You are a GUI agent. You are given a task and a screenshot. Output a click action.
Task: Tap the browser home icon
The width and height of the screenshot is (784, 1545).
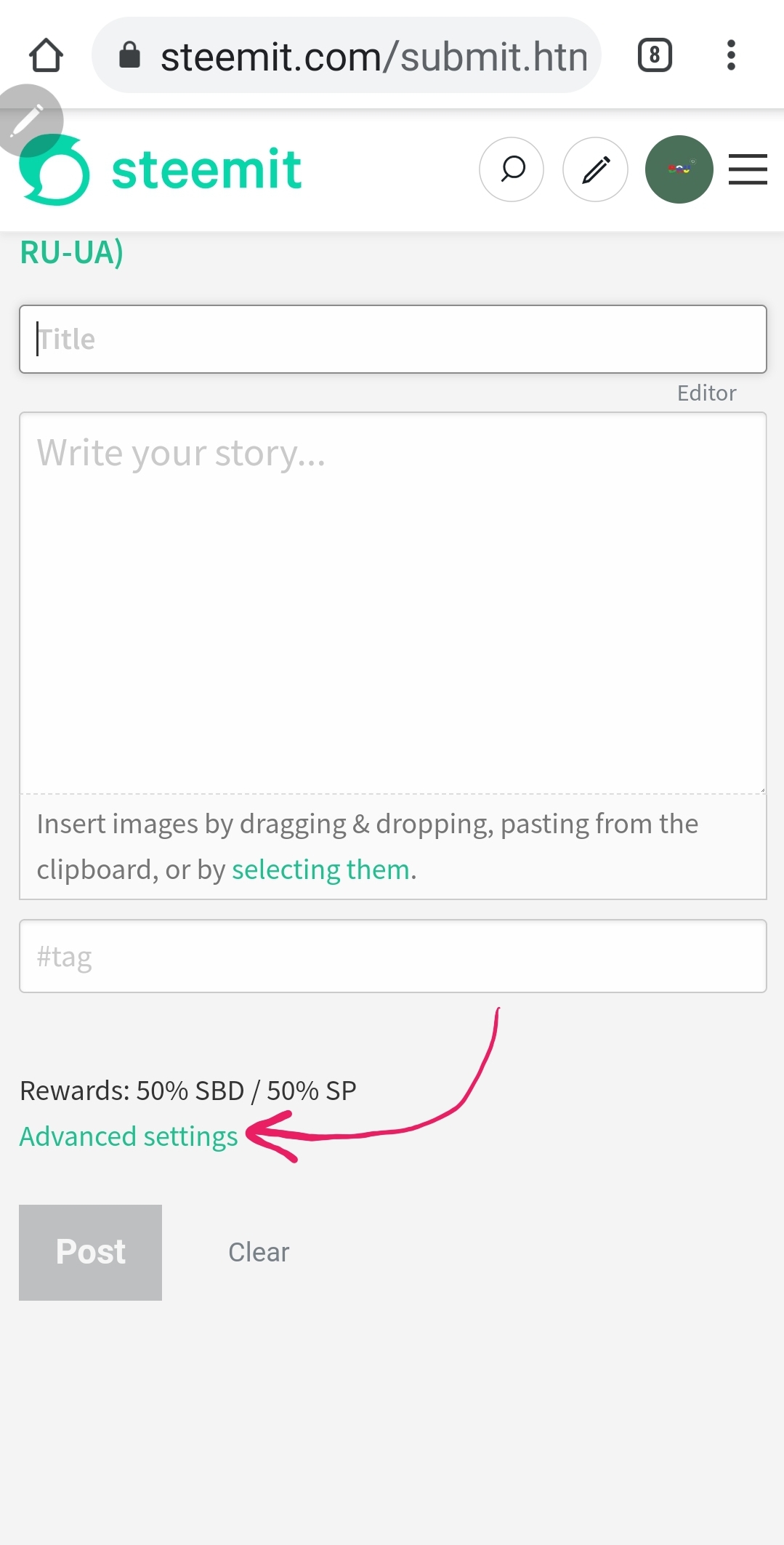[x=46, y=55]
